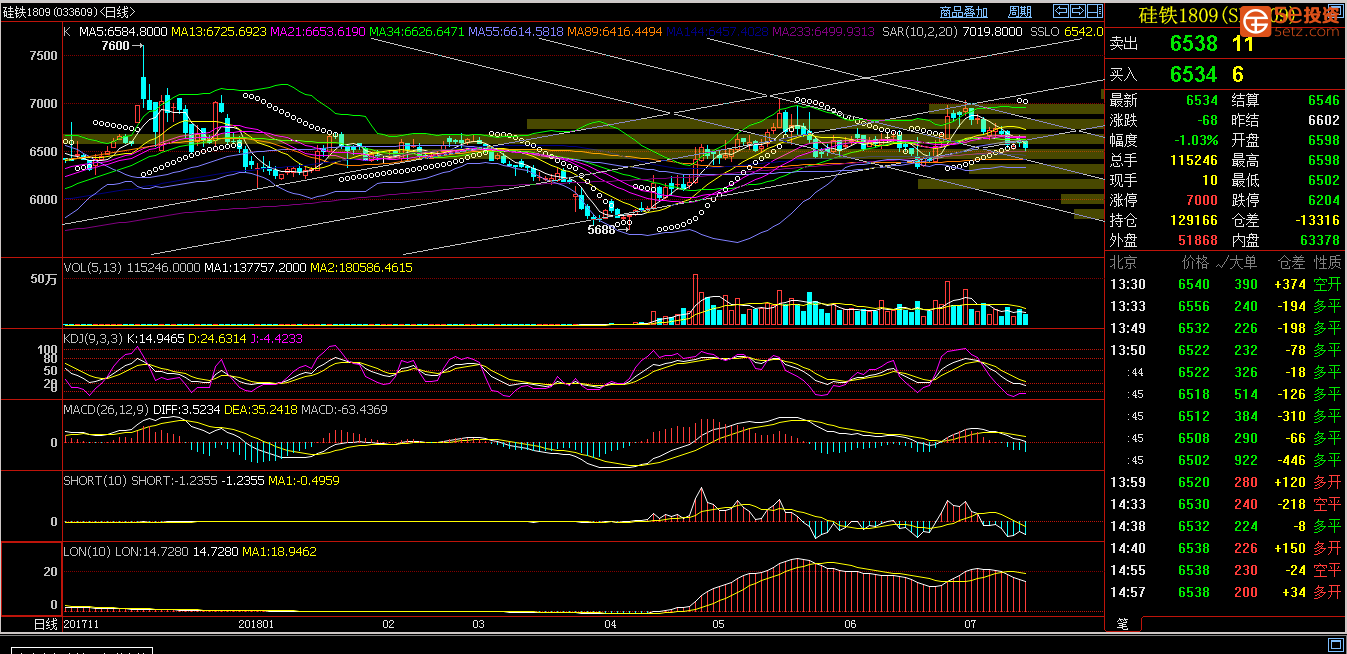Viewport: 1347px width, 654px height.
Task: Click the 幅度 value -1.03%
Action: tap(1197, 140)
